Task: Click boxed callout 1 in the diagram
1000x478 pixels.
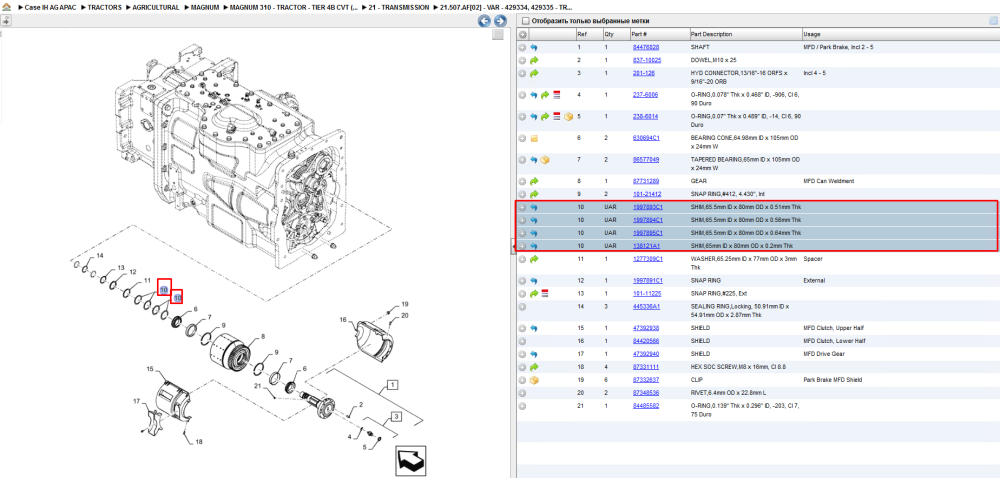Action: 393,384
